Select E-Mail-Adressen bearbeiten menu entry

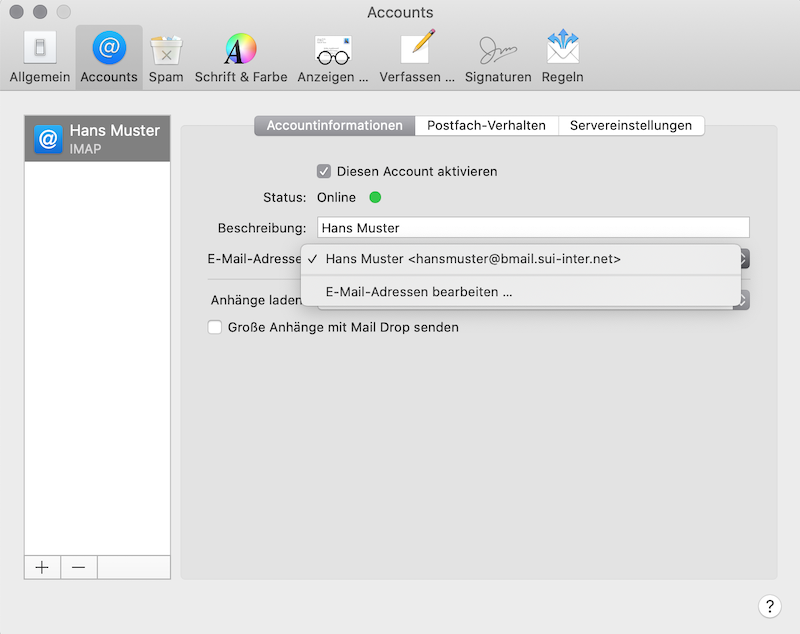click(419, 292)
